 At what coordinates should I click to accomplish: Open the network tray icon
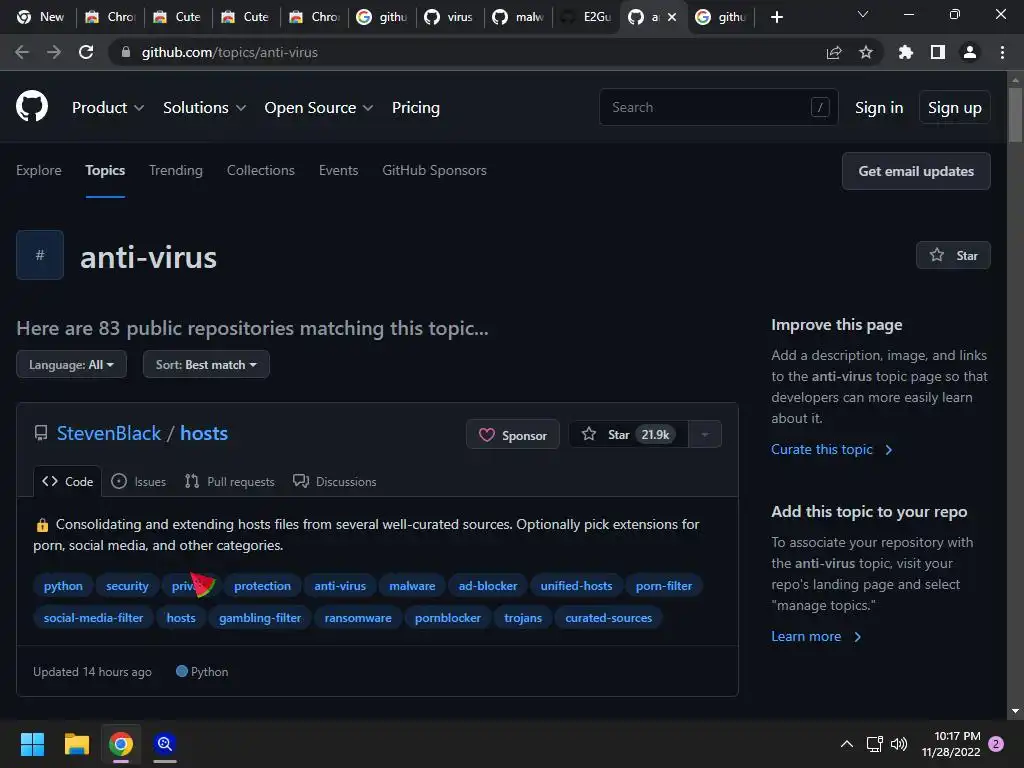tap(874, 744)
